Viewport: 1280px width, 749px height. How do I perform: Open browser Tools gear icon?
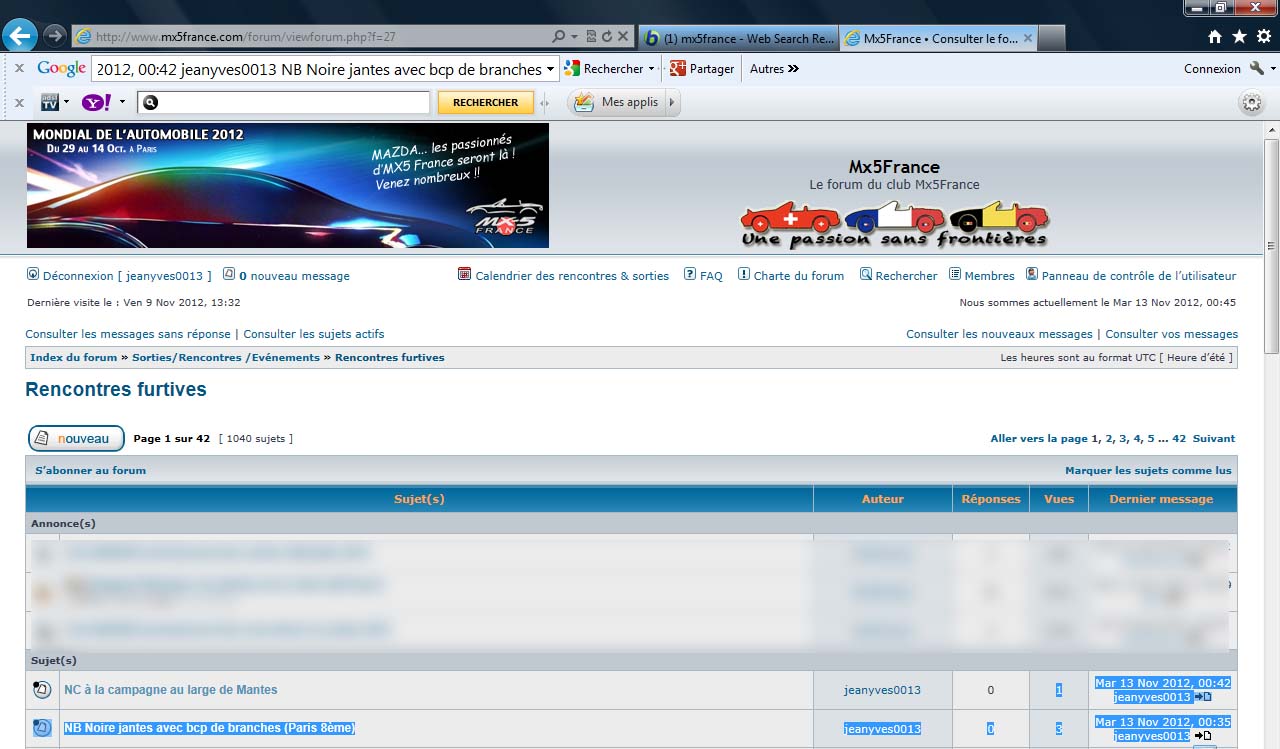point(1263,37)
